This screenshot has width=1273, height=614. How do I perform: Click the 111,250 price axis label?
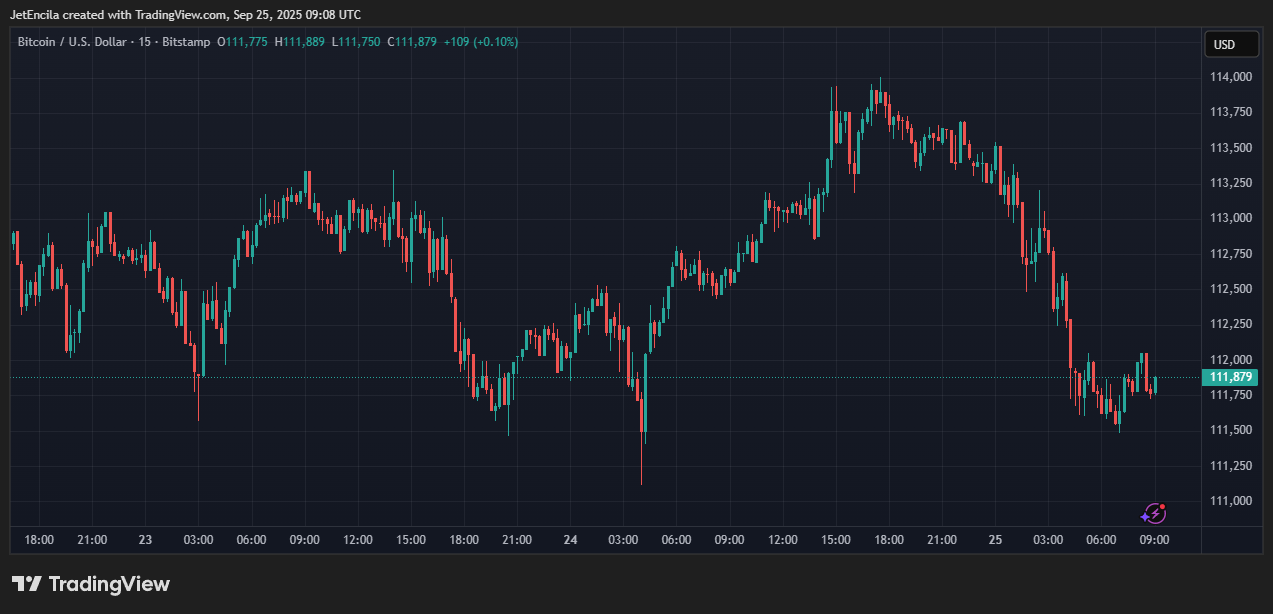pyautogui.click(x=1232, y=466)
